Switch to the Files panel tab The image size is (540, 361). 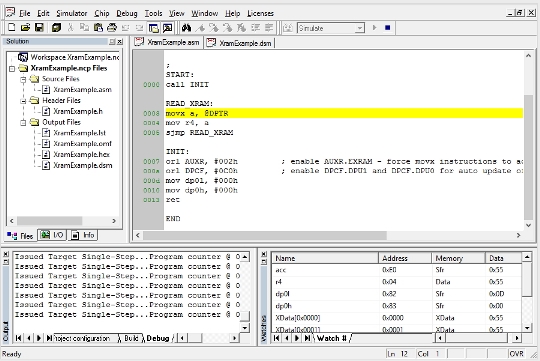click(x=20, y=236)
